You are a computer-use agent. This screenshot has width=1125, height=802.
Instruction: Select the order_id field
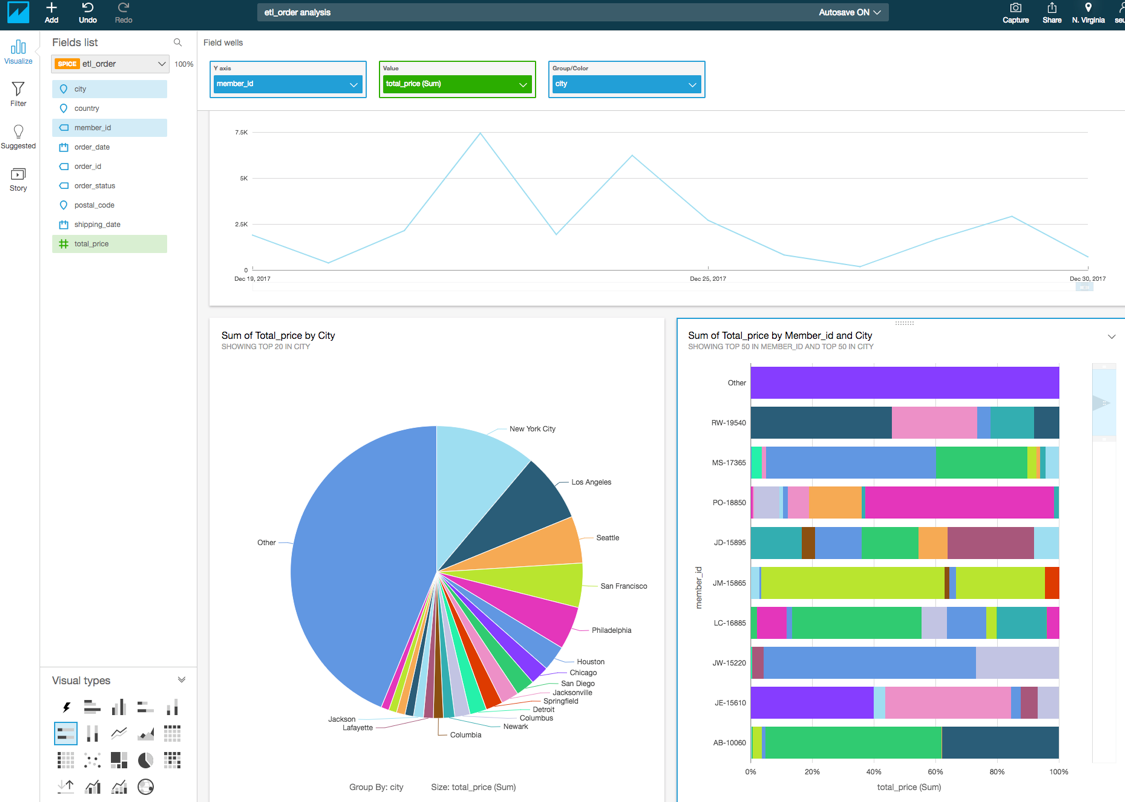[110, 166]
